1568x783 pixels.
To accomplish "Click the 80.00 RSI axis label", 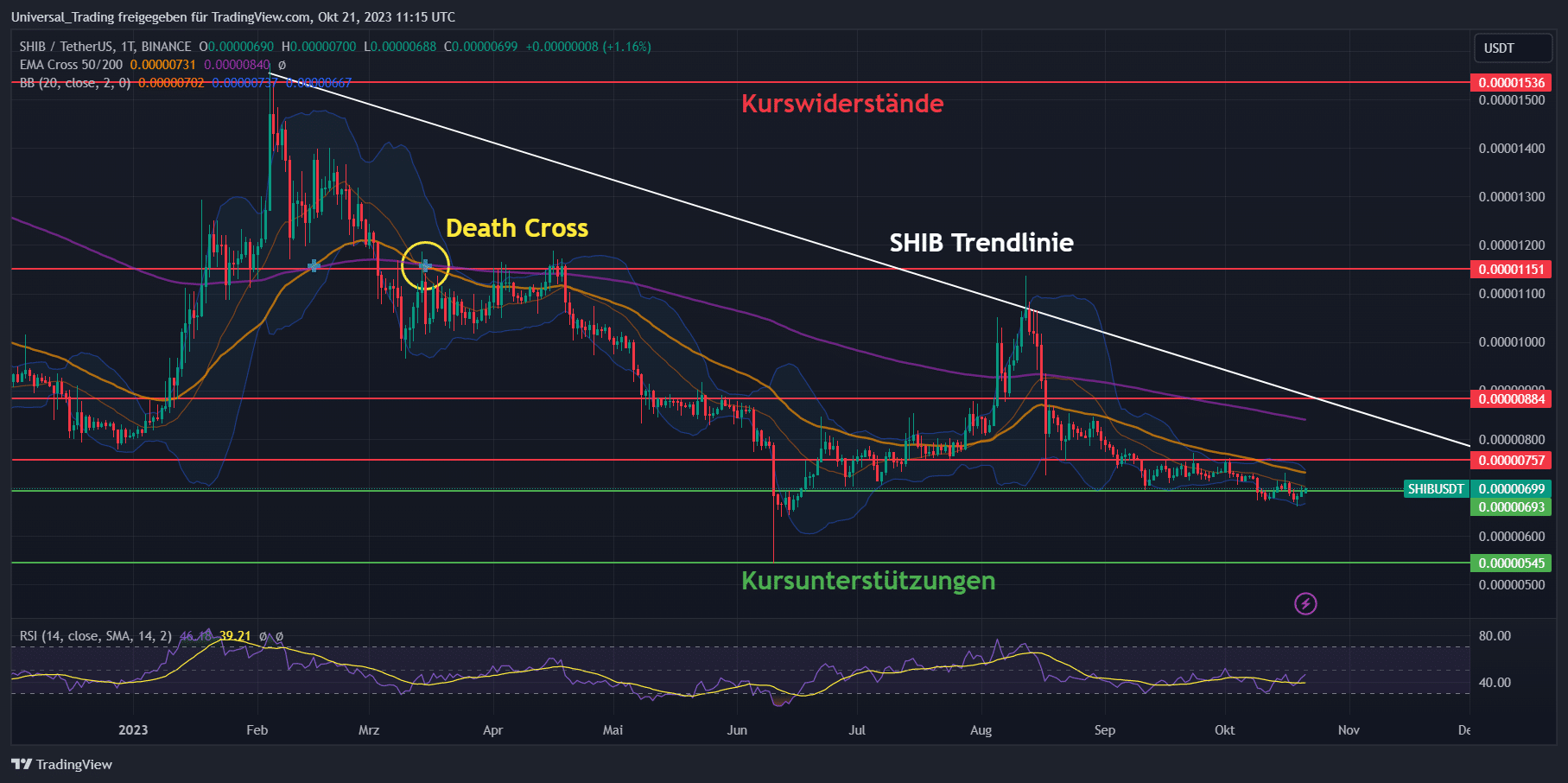I will 1495,636.
